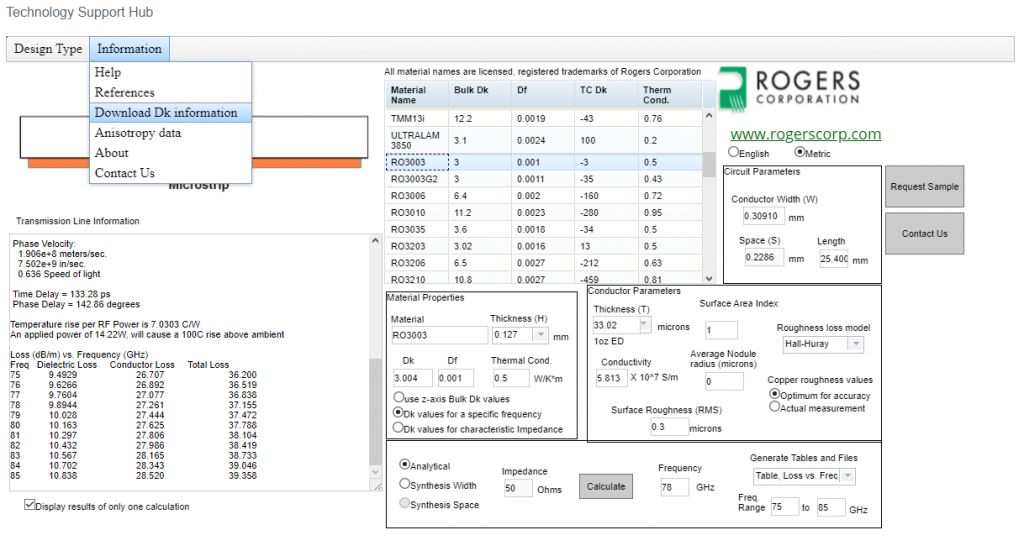Select Help from the Information menu

(x=170, y=72)
